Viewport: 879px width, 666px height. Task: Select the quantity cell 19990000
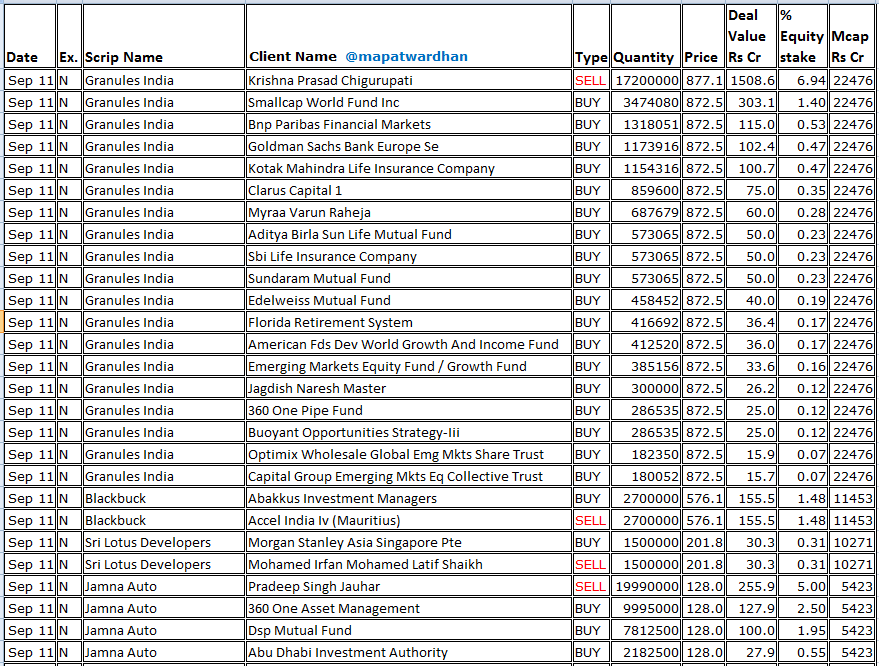click(x=646, y=586)
